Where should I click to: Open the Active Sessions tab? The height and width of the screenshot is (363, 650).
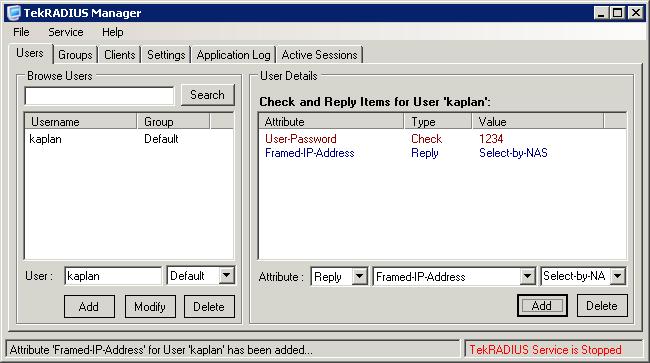319,55
